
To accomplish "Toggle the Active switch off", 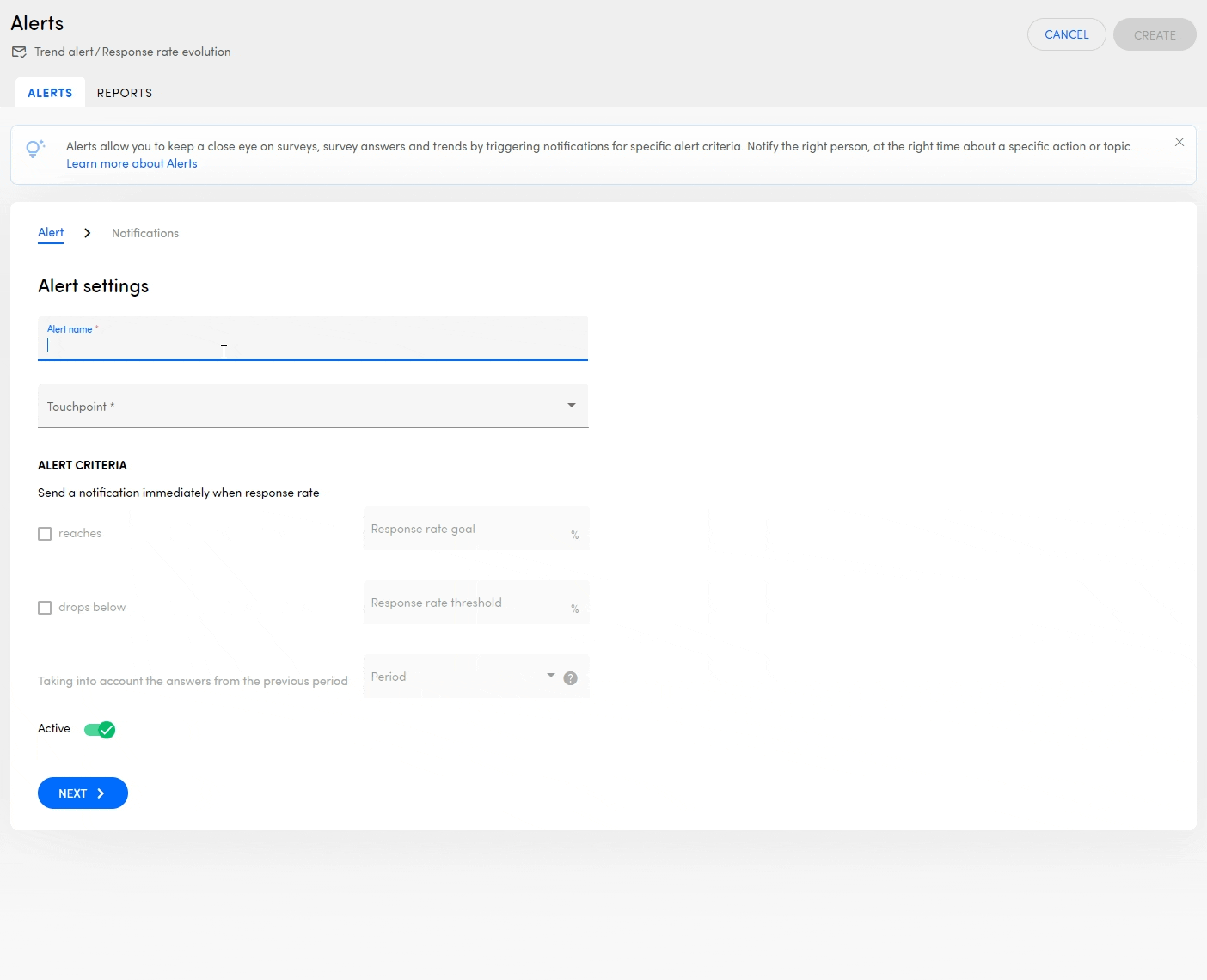I will click(x=100, y=730).
